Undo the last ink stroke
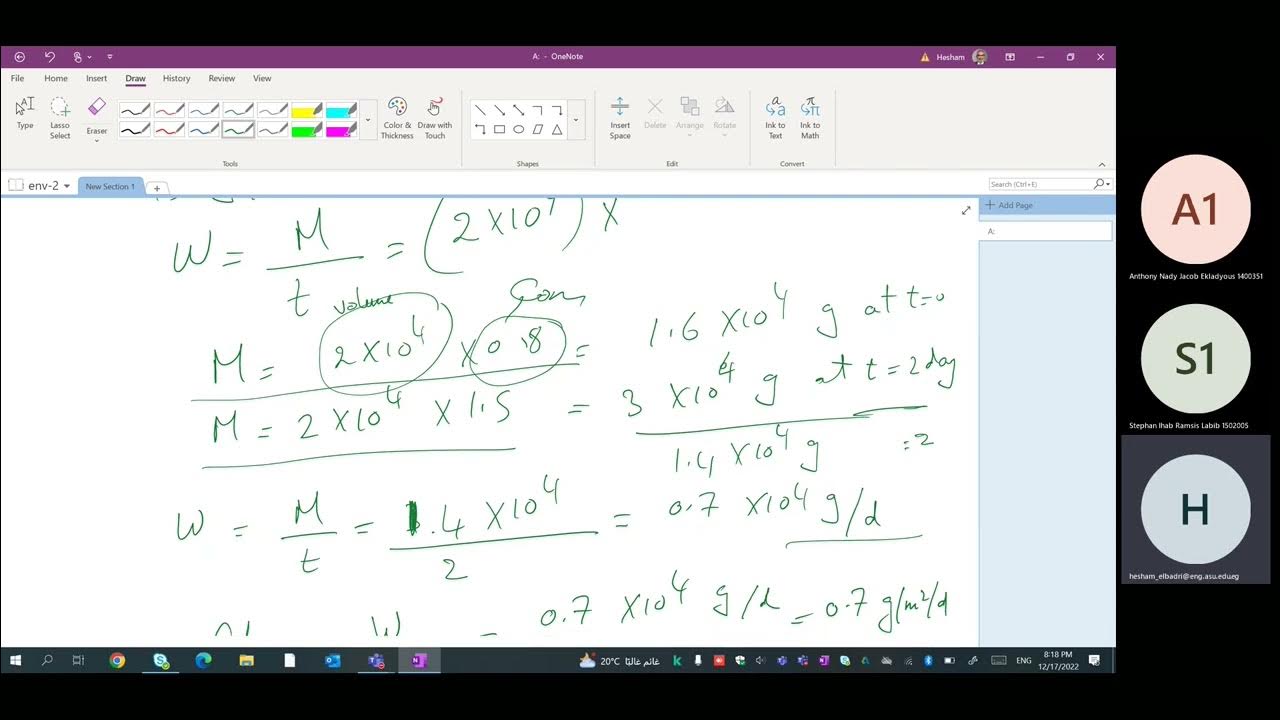 (49, 57)
